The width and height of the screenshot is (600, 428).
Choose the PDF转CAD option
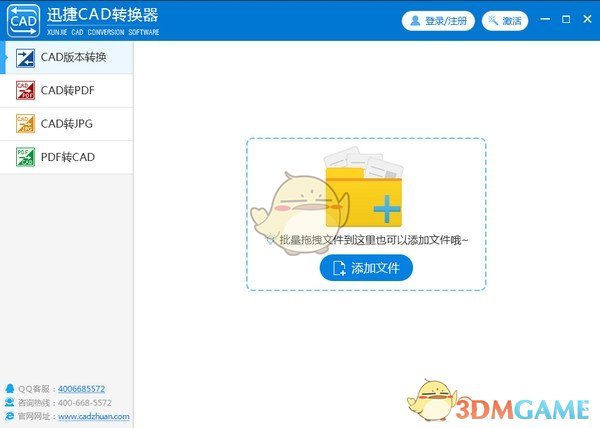tap(67, 157)
